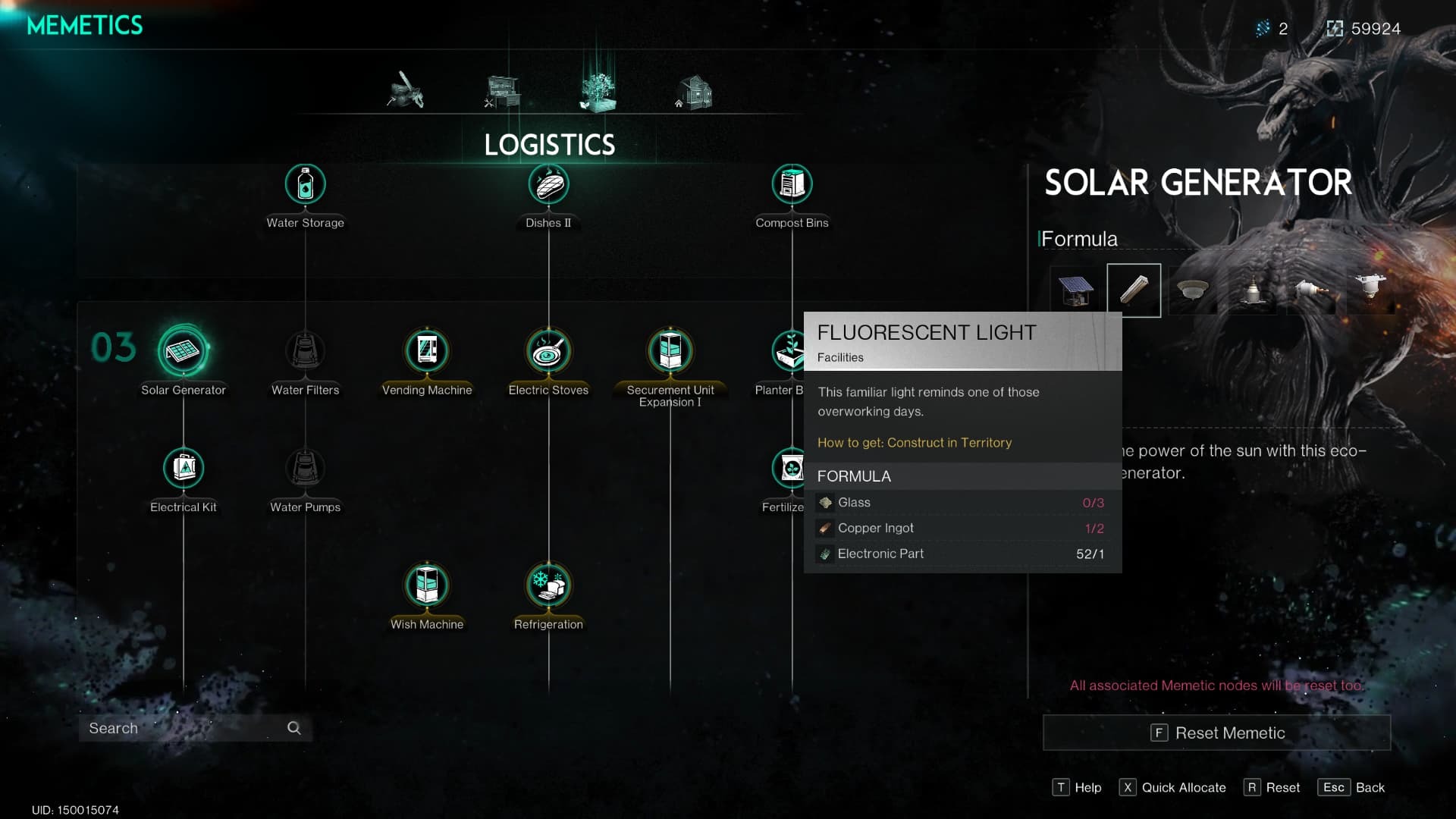The height and width of the screenshot is (819, 1456).
Task: Select the Solar Generator node
Action: (x=183, y=350)
